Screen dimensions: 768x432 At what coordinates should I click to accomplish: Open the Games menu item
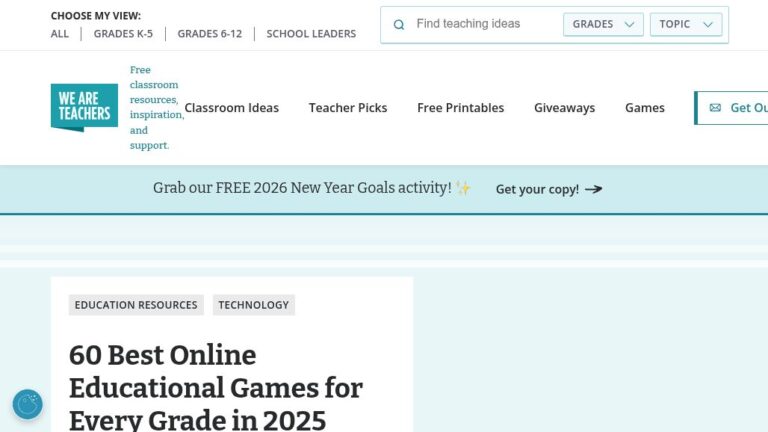[x=645, y=108]
